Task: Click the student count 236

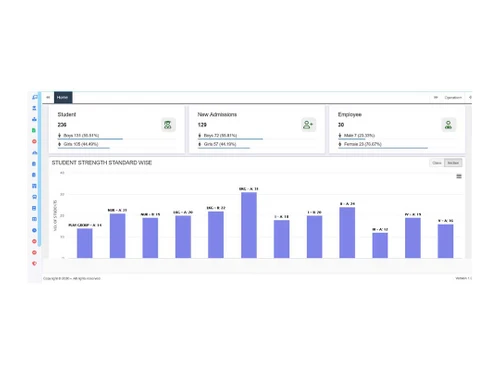Action: tap(62, 125)
